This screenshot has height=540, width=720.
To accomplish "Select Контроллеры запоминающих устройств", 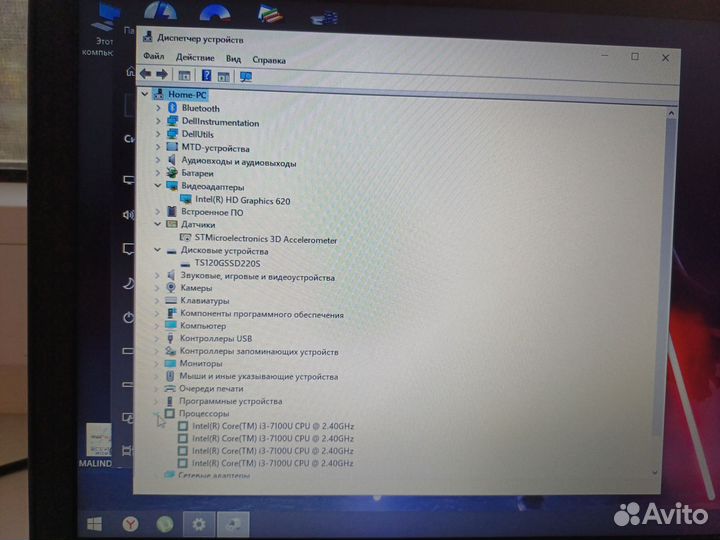I will click(x=259, y=351).
